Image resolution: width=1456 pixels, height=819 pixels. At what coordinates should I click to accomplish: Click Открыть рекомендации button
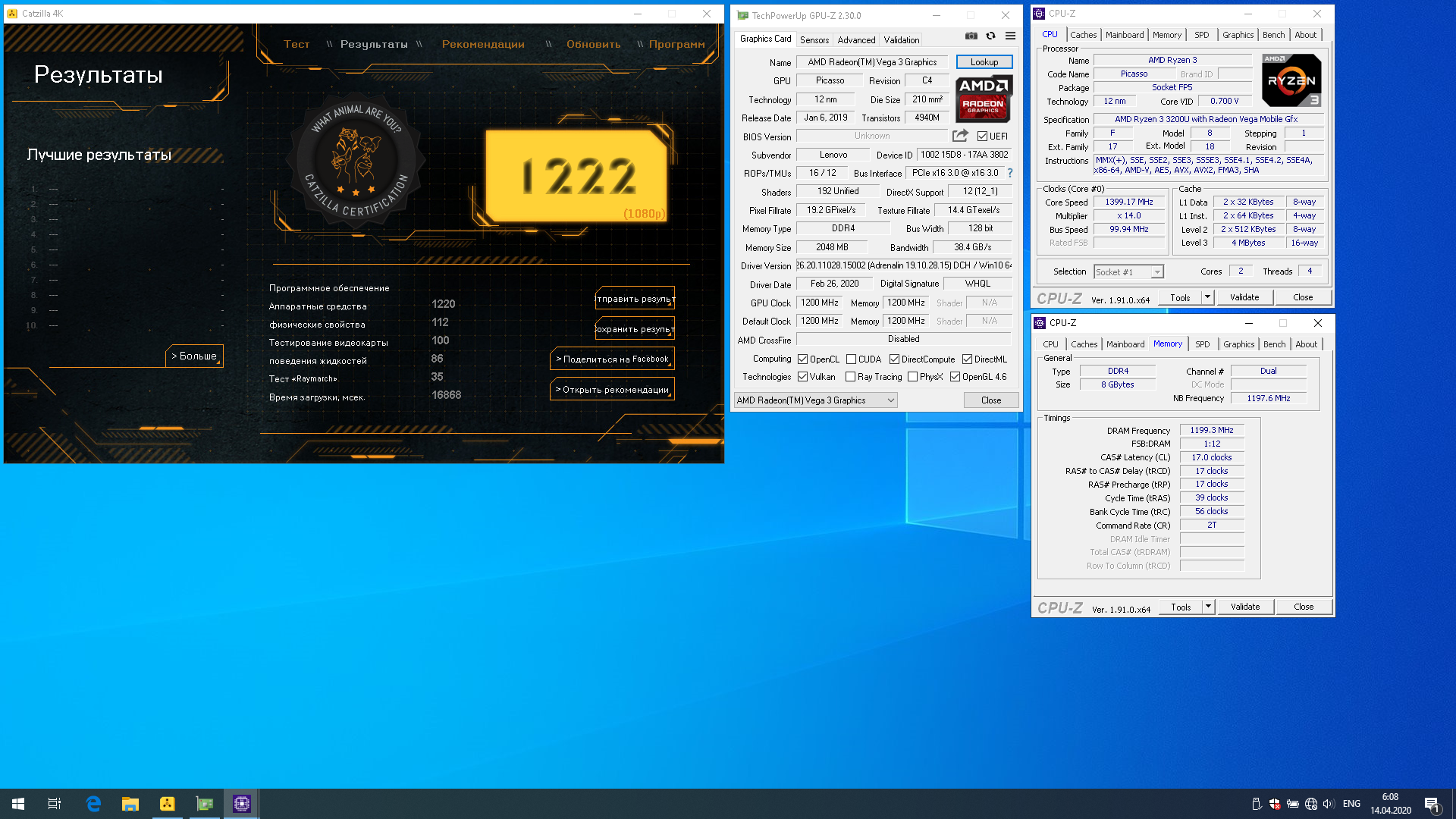tap(613, 390)
